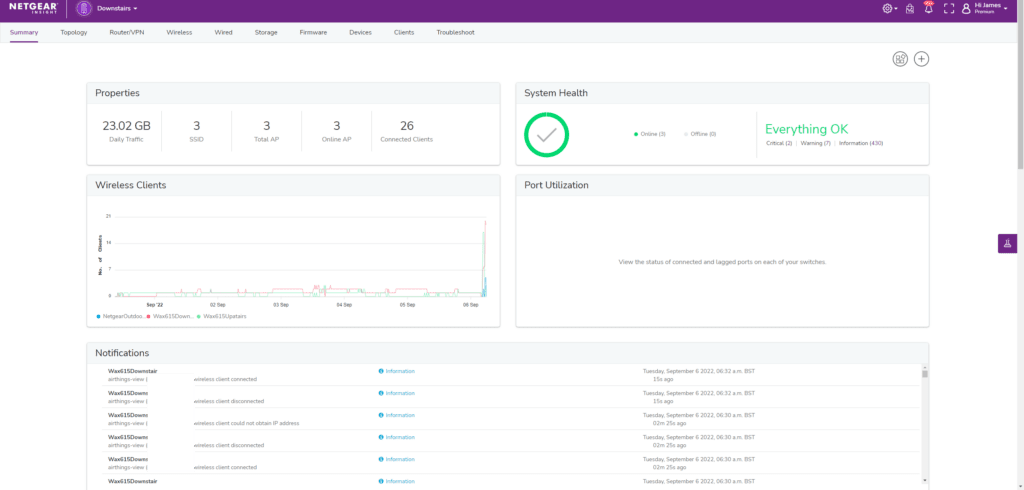Open the shopping bag store icon
This screenshot has height=490, width=1024.
[x=909, y=9]
